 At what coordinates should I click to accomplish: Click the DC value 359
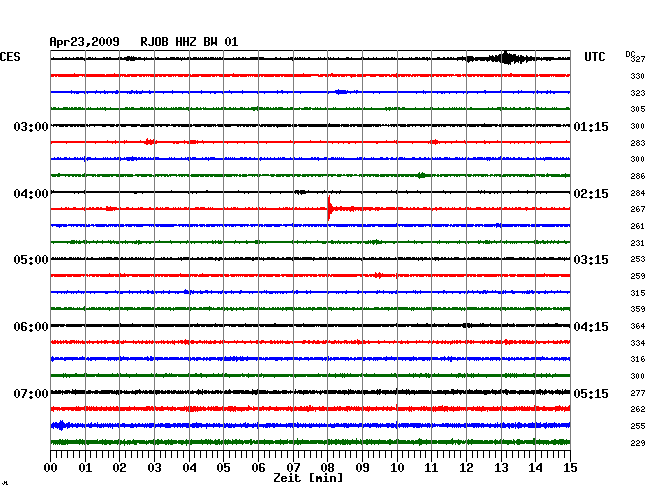(x=638, y=309)
